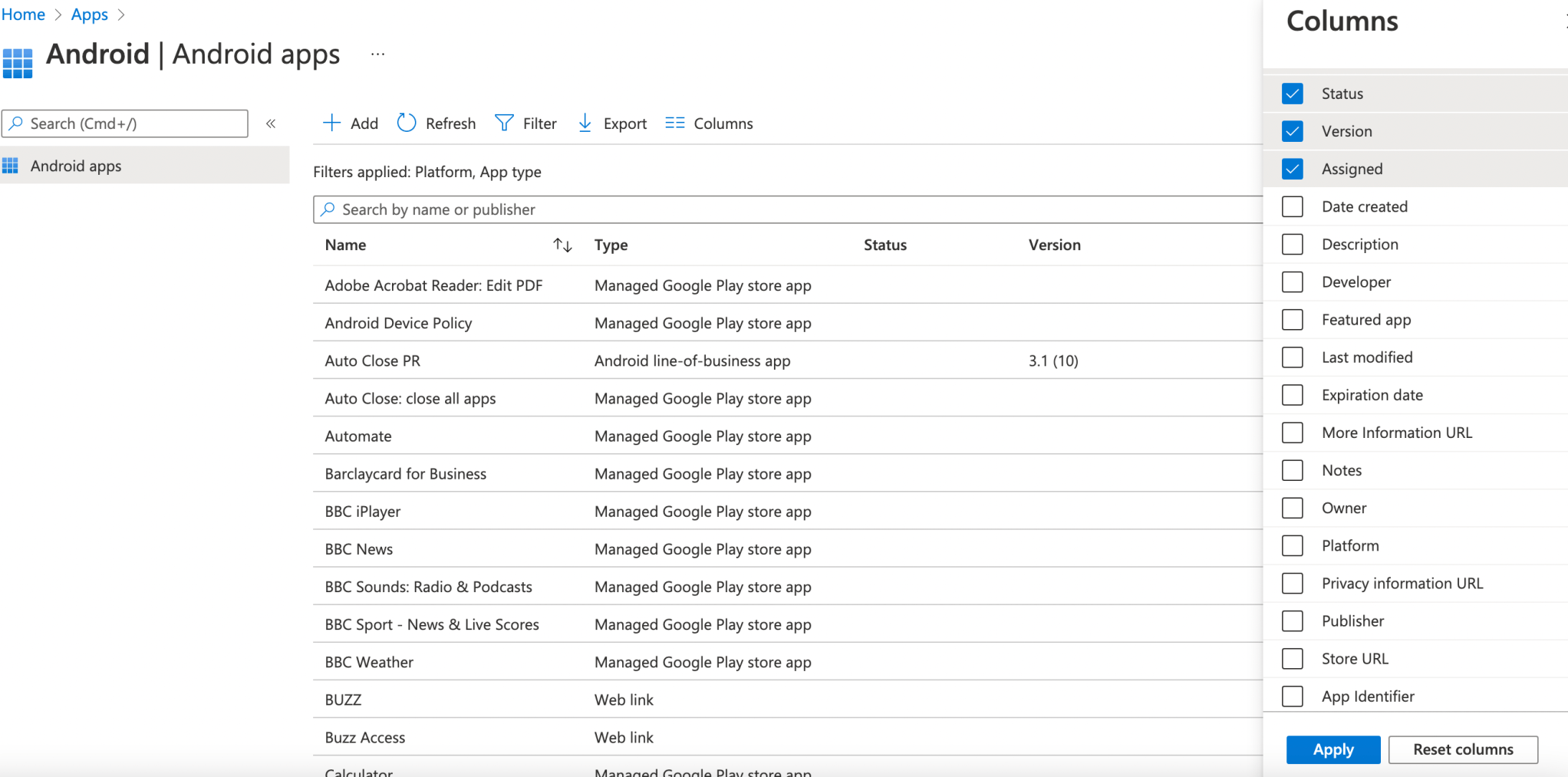Open Apps from the breadcrumb trail

point(89,14)
